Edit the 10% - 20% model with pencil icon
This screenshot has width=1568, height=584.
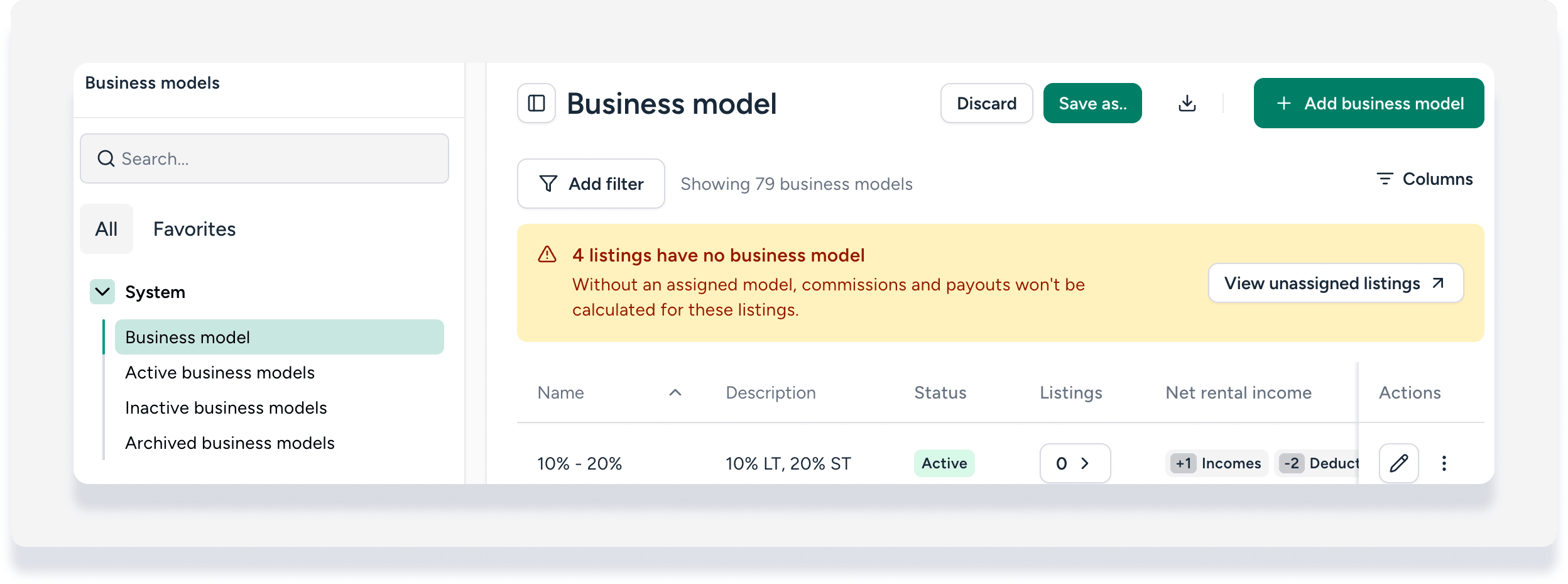(1398, 463)
